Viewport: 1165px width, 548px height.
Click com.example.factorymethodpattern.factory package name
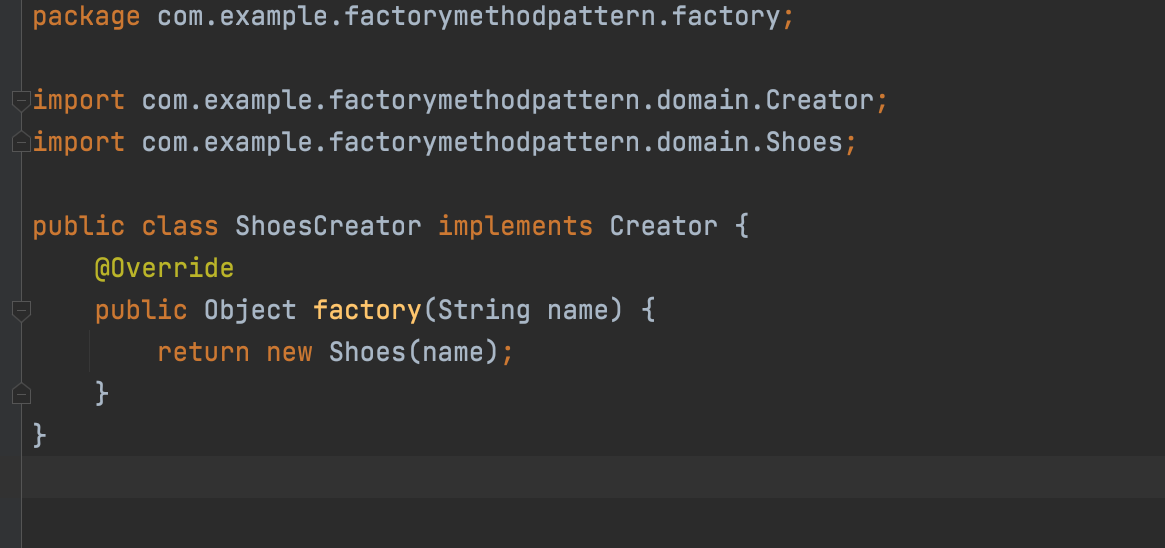pyautogui.click(x=468, y=16)
